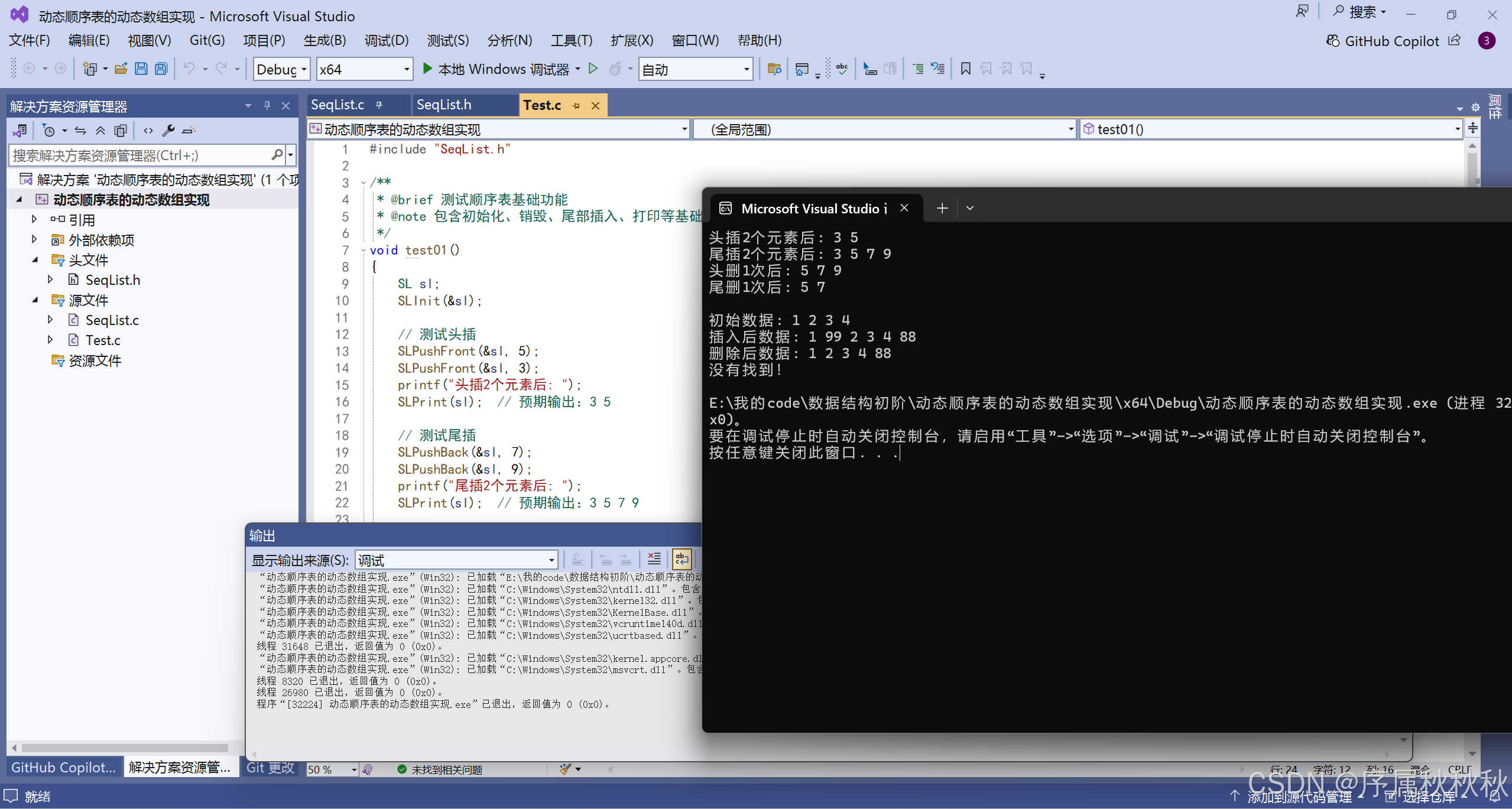
Task: Open the (全局范围) scope dropdown
Action: 884,129
